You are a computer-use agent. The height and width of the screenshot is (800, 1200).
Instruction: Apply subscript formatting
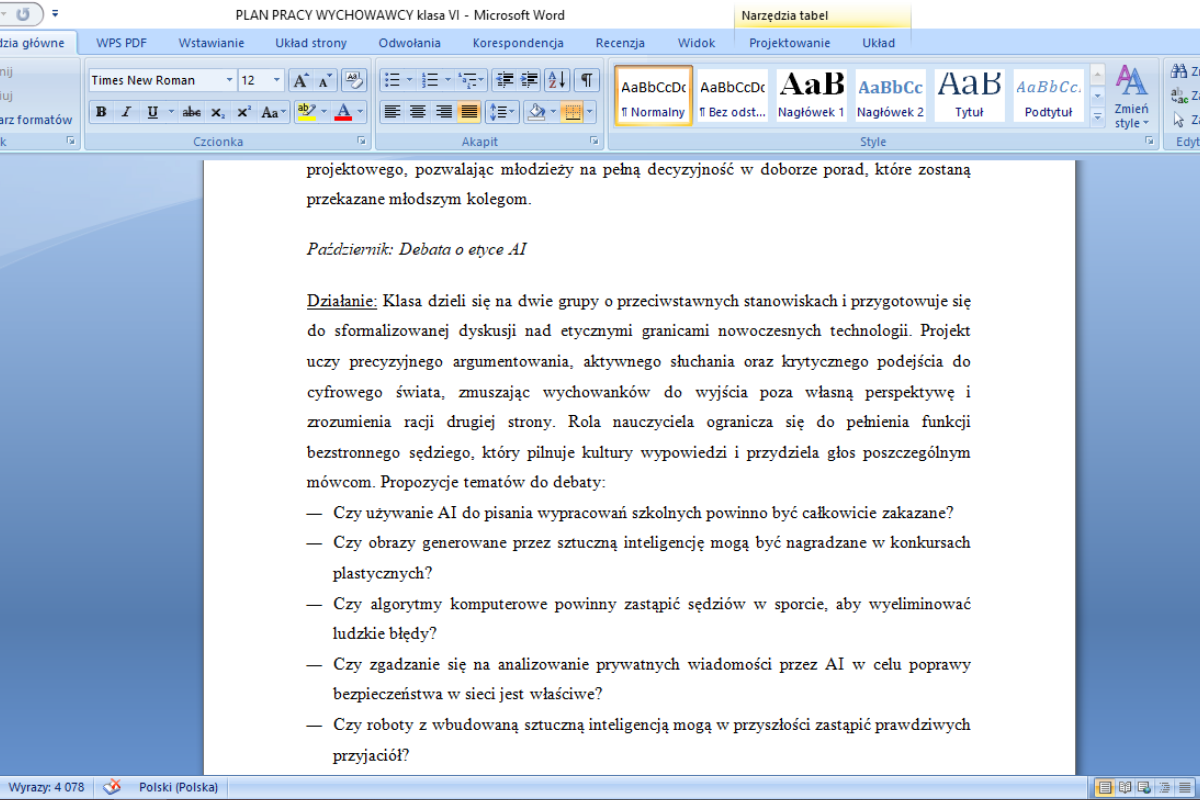(x=218, y=112)
